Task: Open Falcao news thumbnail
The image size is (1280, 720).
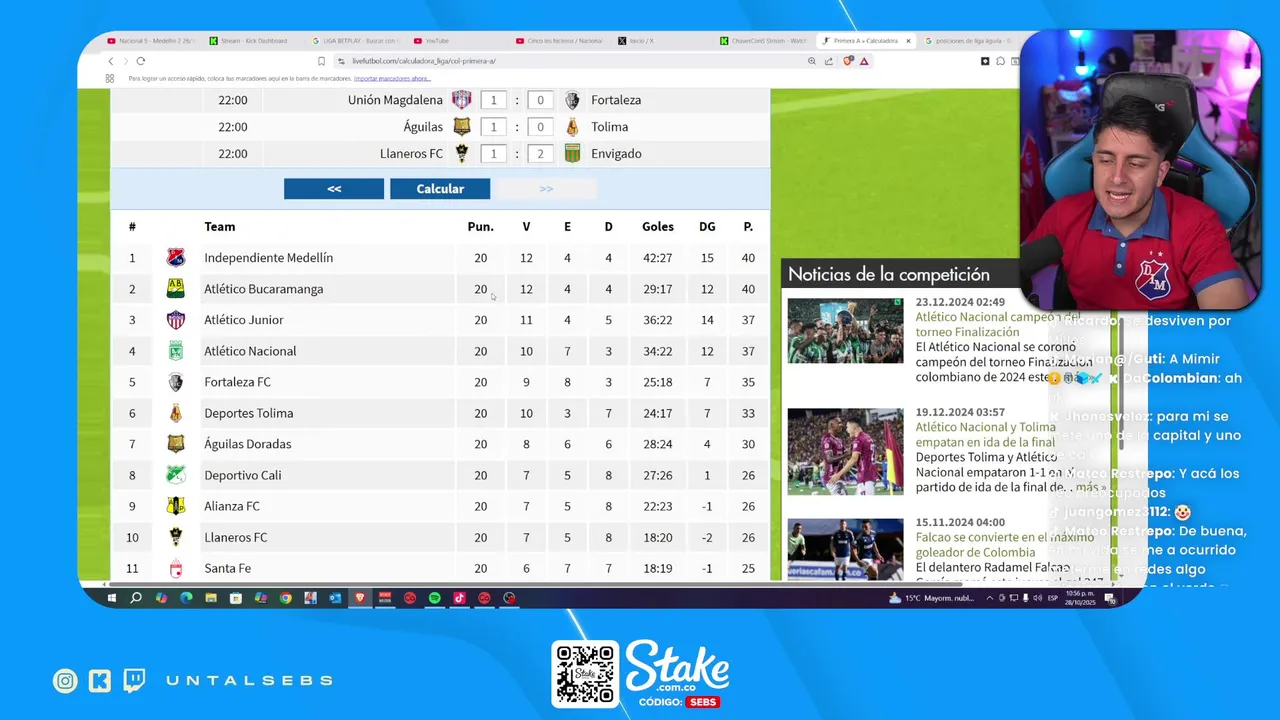Action: [845, 549]
